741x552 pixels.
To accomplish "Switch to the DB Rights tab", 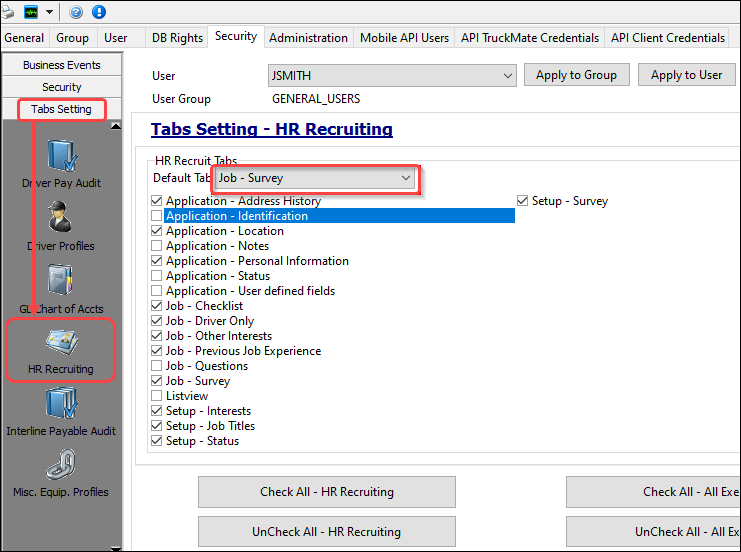I will [x=177, y=38].
